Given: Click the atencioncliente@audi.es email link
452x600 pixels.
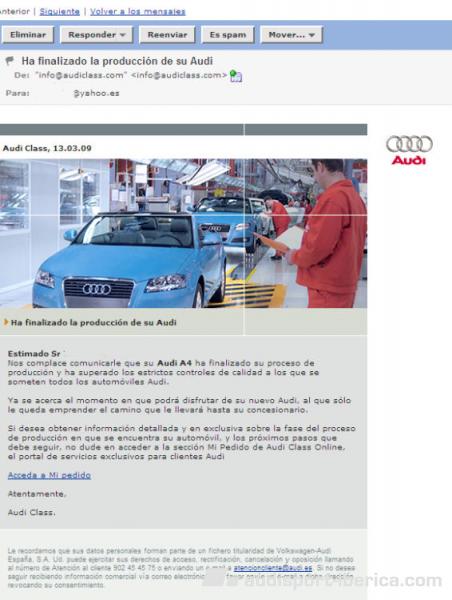Looking at the screenshot, I should point(273,568).
